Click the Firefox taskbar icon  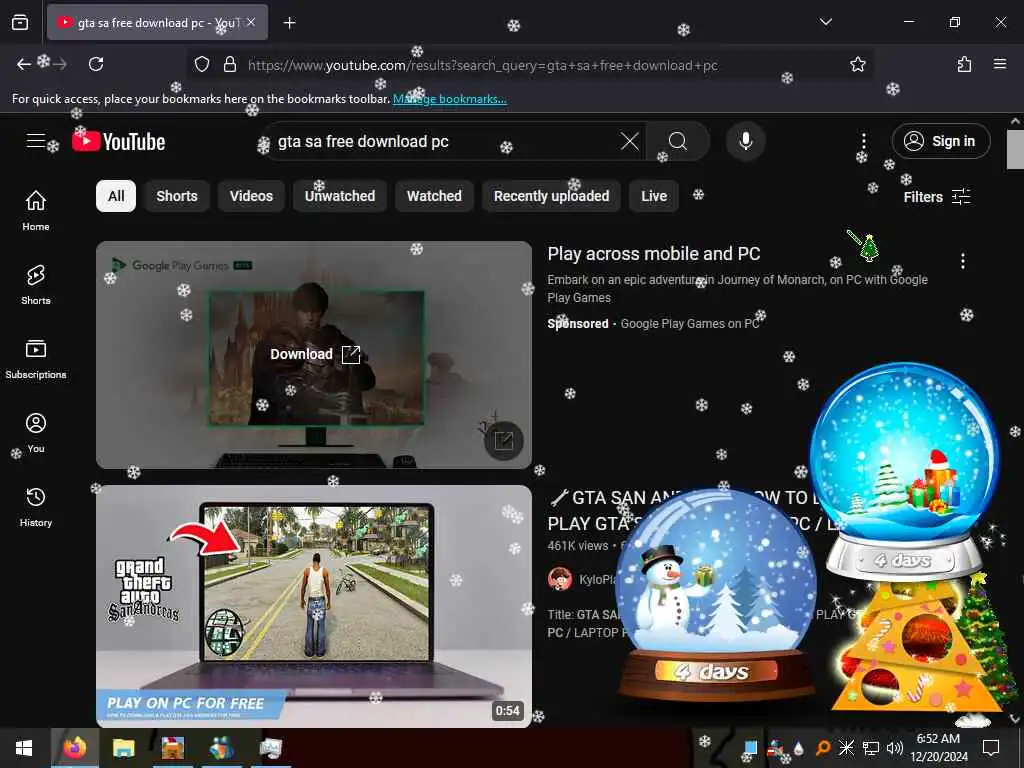(x=74, y=748)
